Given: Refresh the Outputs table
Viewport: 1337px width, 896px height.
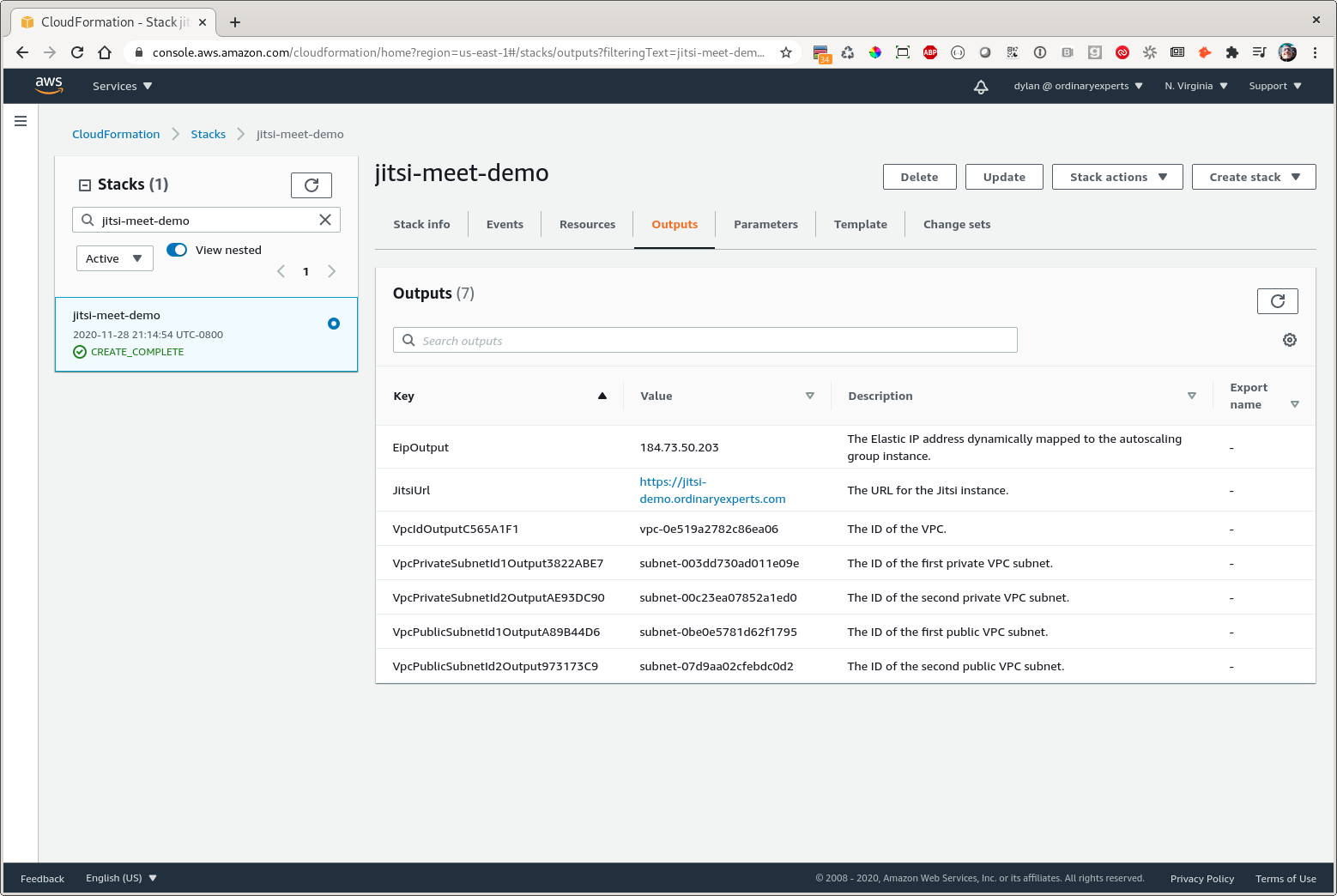Looking at the screenshot, I should (x=1277, y=301).
